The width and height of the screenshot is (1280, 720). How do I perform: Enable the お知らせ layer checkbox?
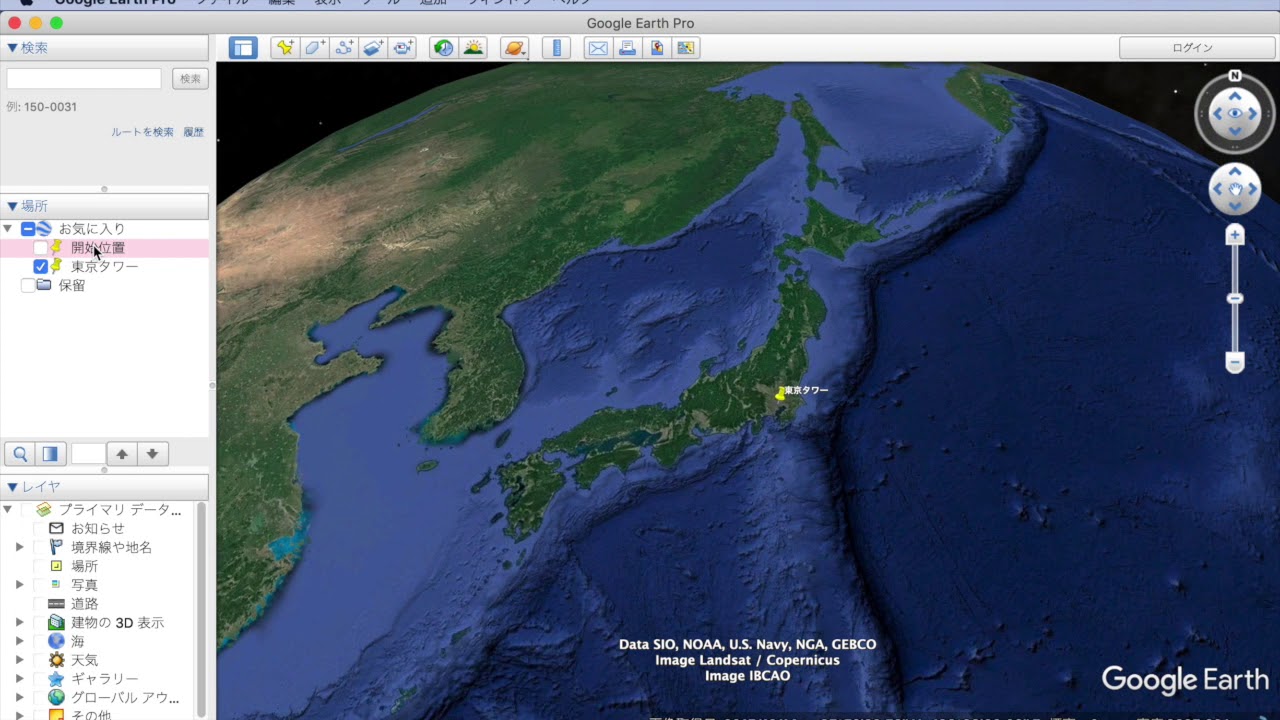coord(40,528)
